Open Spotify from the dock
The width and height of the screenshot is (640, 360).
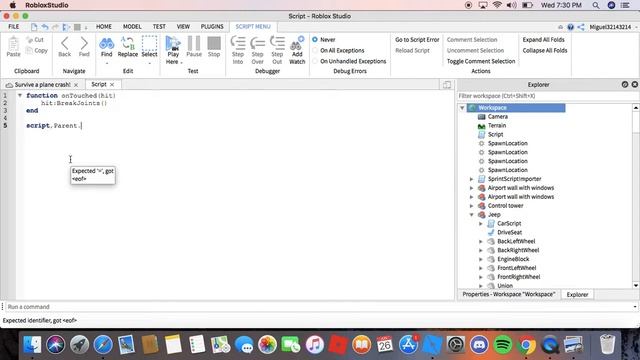(x=503, y=345)
